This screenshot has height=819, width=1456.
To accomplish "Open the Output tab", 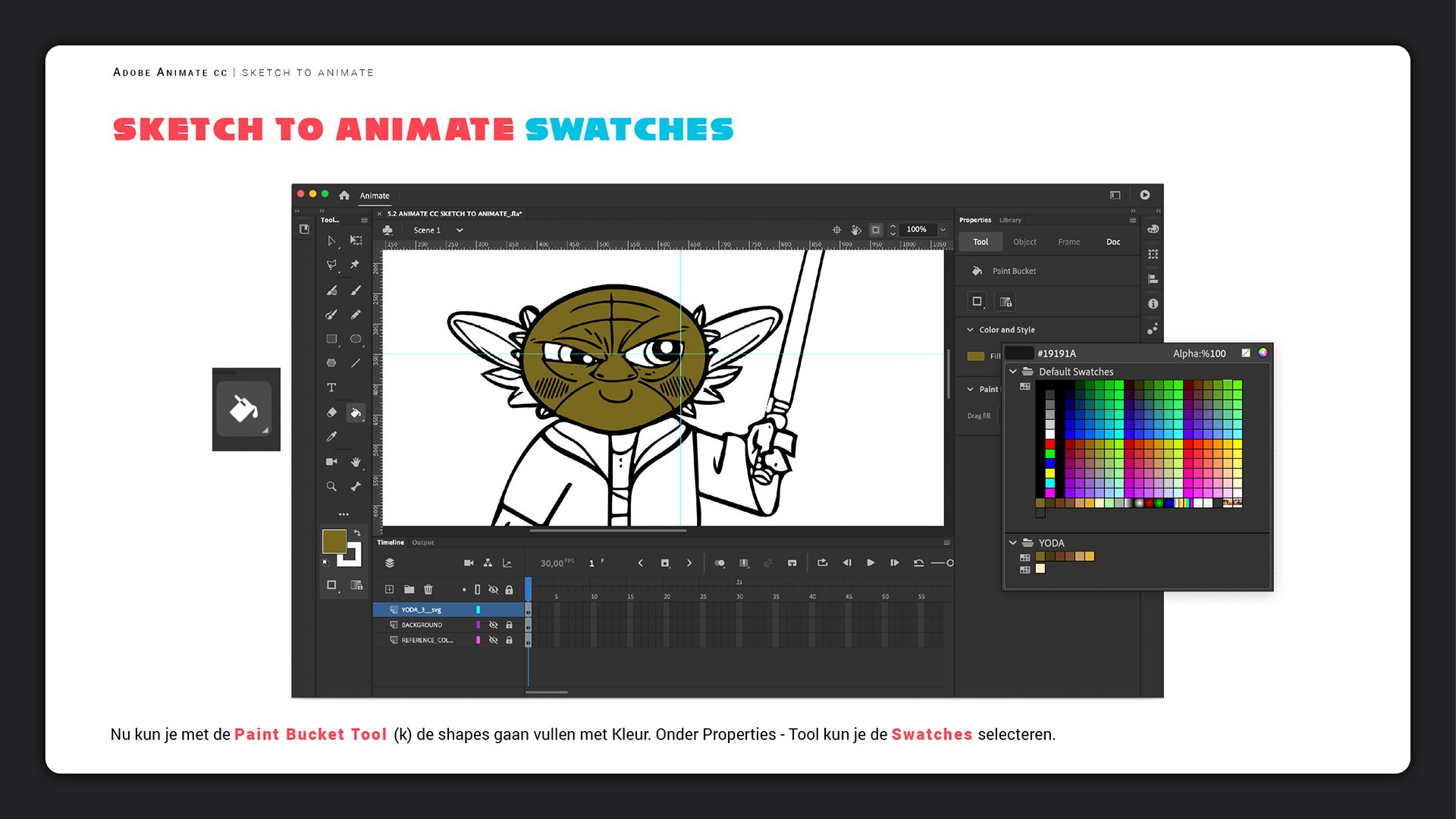I will coord(423,542).
